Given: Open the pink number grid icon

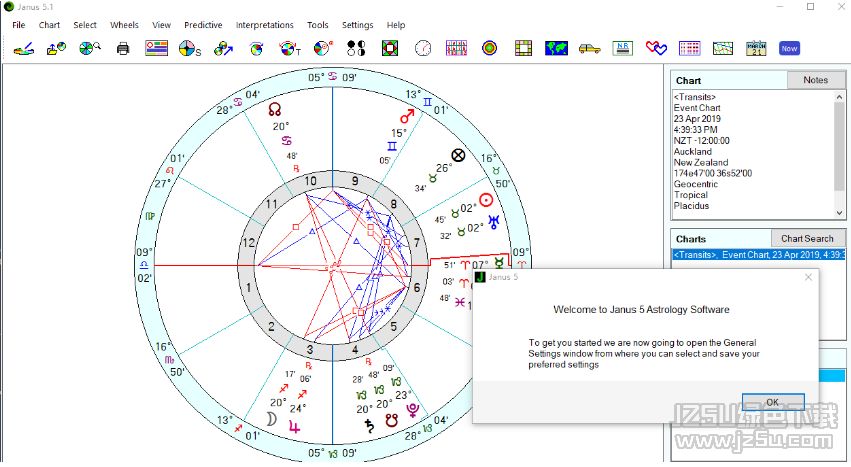Looking at the screenshot, I should (x=456, y=48).
